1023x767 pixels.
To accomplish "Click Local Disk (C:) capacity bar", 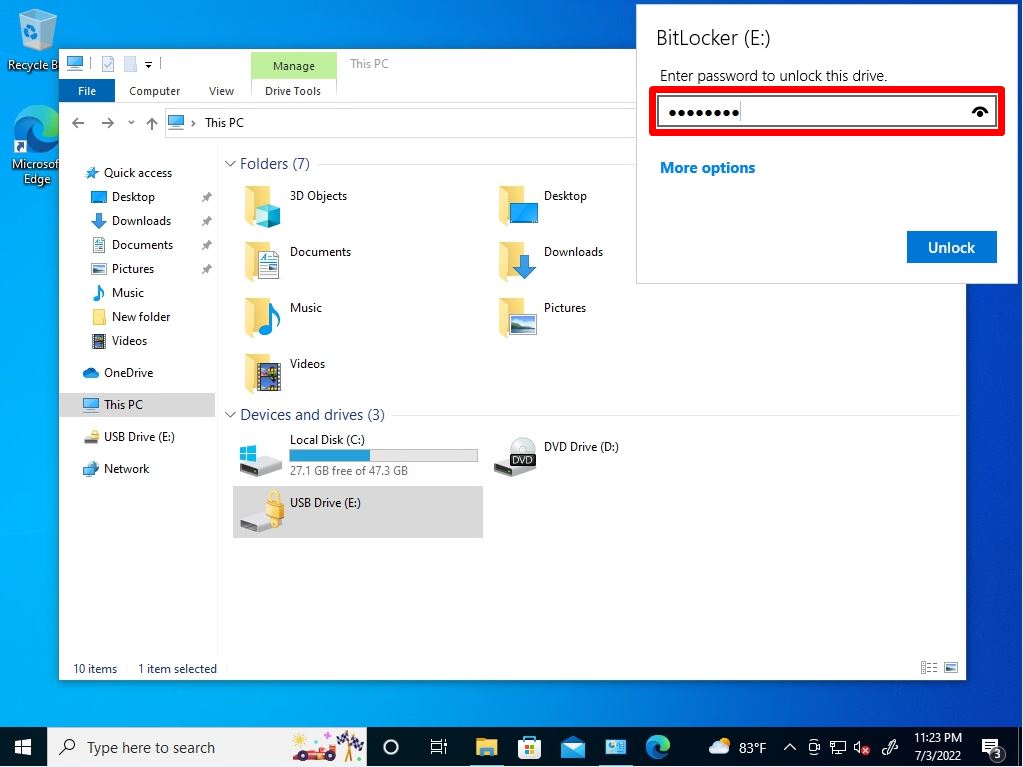I will [x=383, y=455].
